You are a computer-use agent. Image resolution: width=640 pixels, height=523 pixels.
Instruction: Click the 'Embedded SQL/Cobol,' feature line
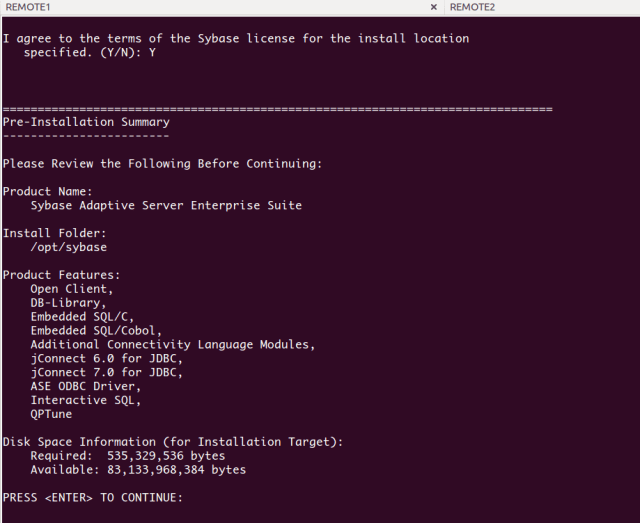(x=96, y=331)
